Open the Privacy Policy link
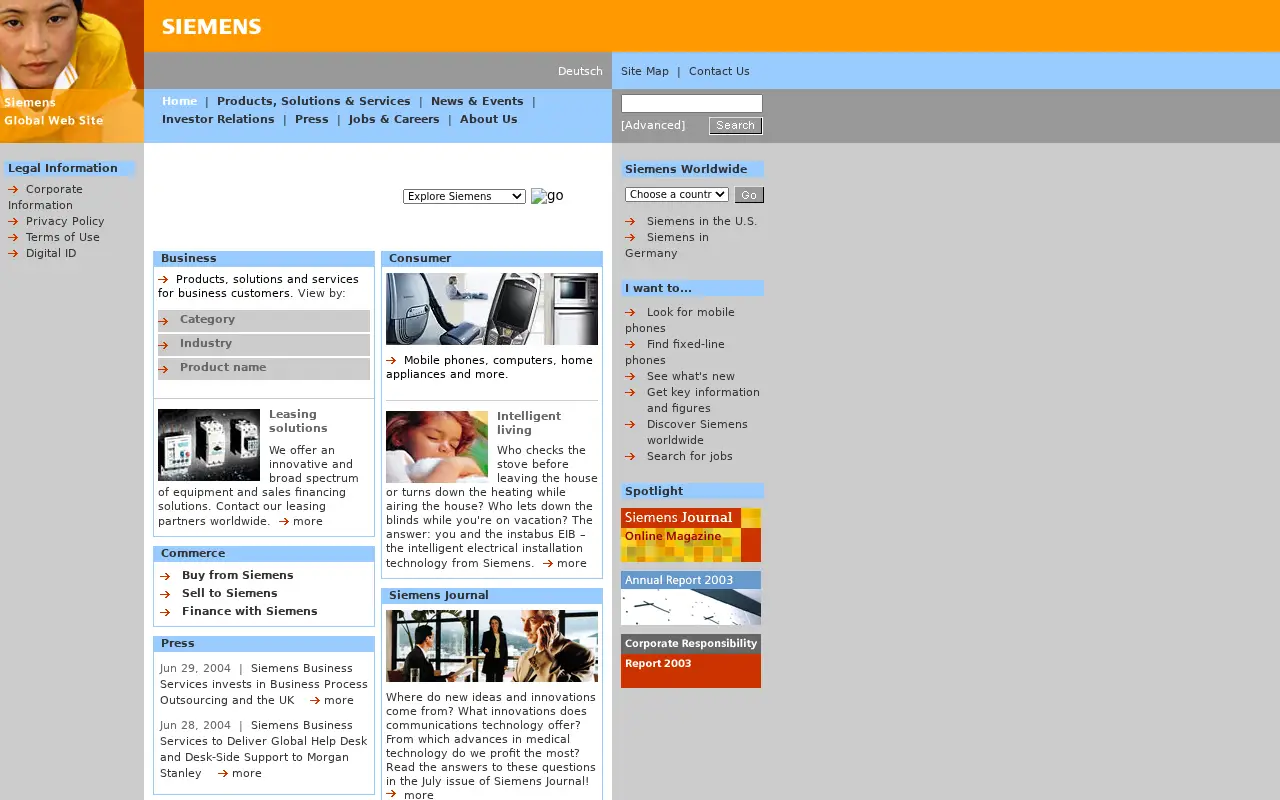The height and width of the screenshot is (800, 1280). click(x=65, y=221)
